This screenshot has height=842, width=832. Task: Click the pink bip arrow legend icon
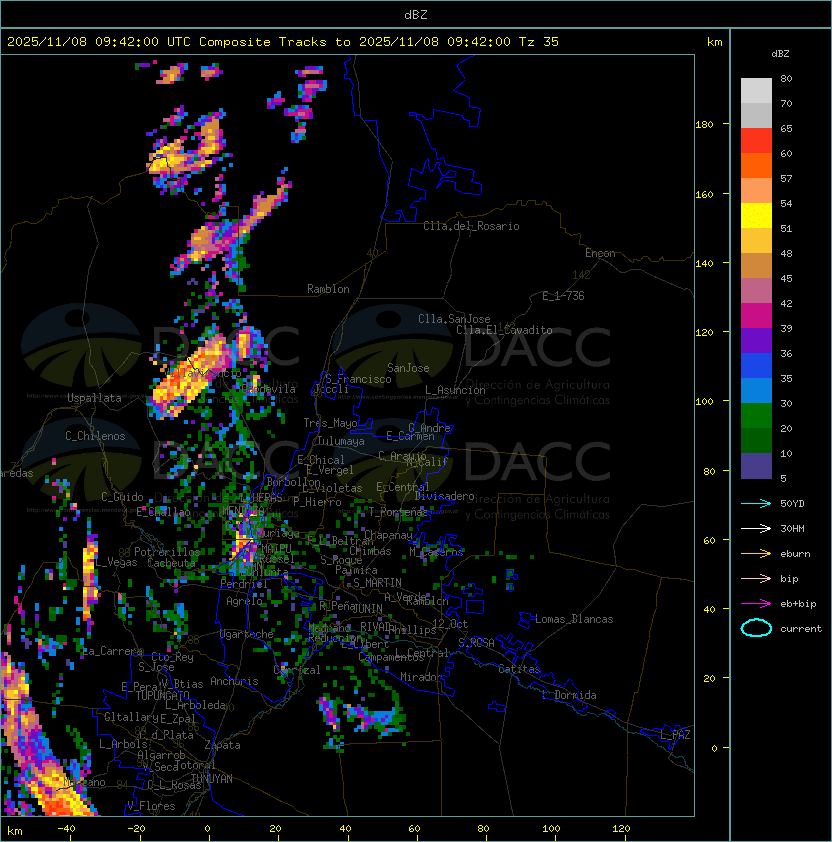coord(756,578)
